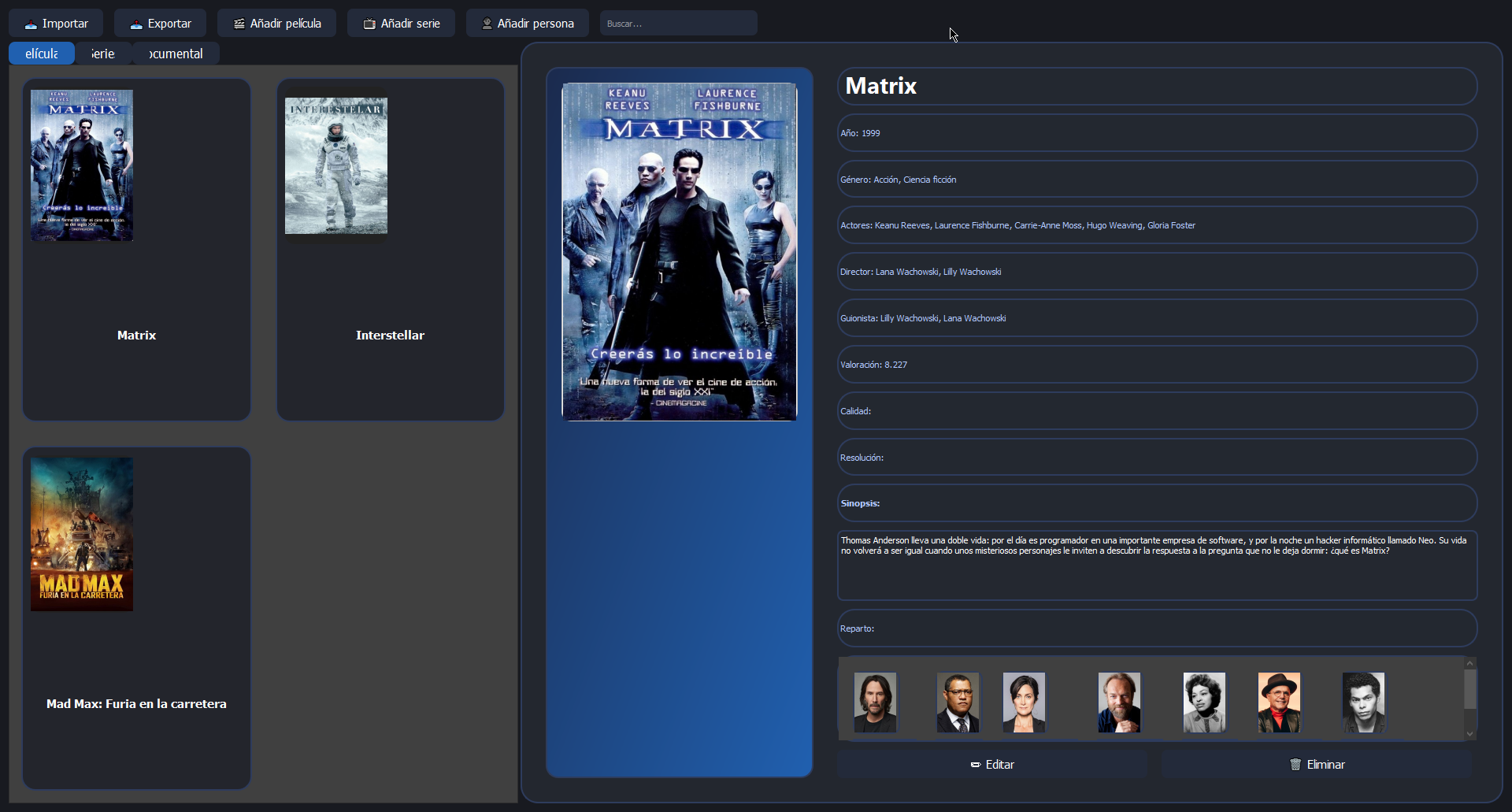Select the cast photo with red hat
The height and width of the screenshot is (812, 1512).
tap(1279, 703)
